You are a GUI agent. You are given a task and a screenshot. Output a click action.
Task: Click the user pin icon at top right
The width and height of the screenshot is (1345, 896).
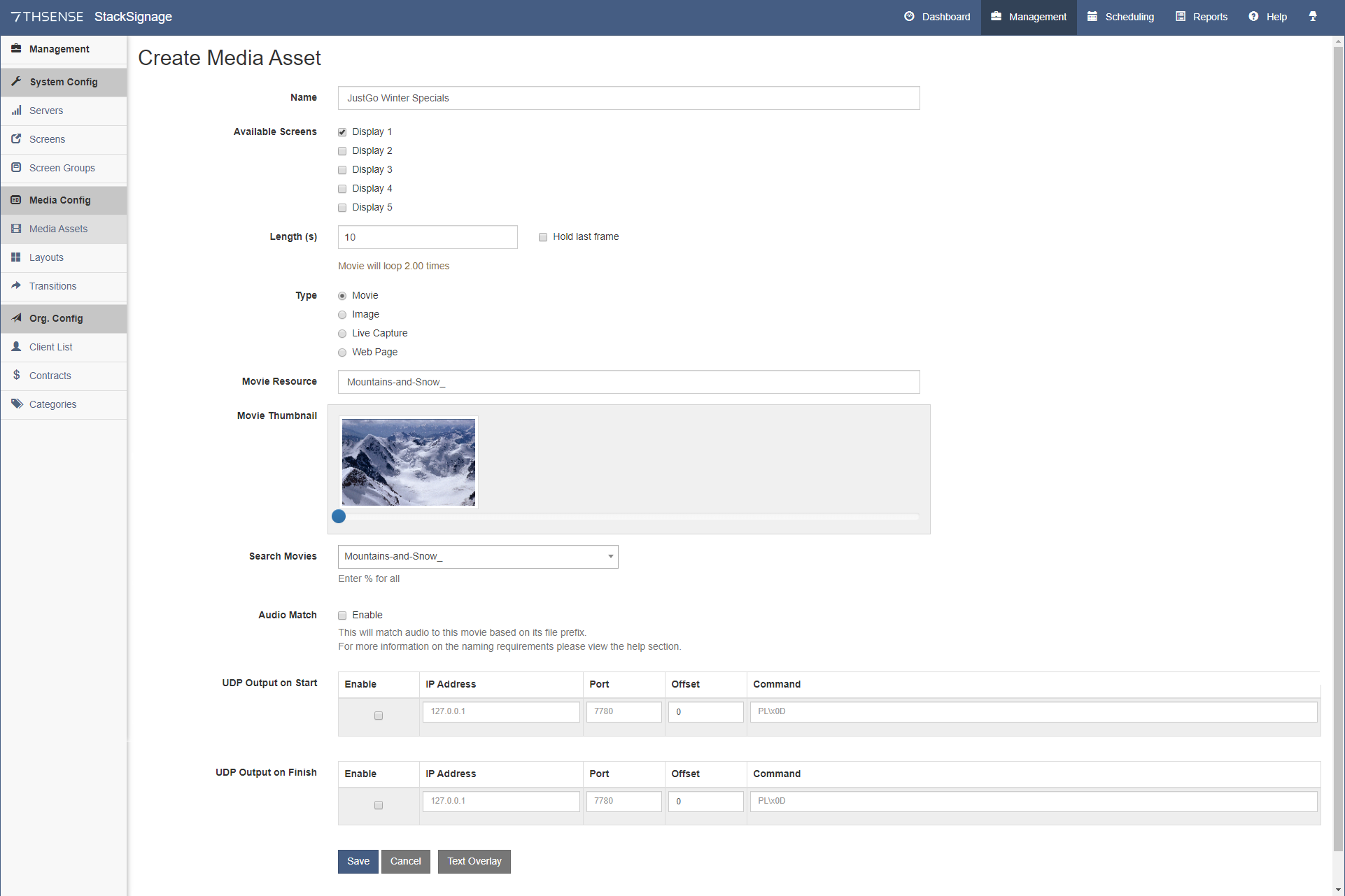tap(1313, 17)
